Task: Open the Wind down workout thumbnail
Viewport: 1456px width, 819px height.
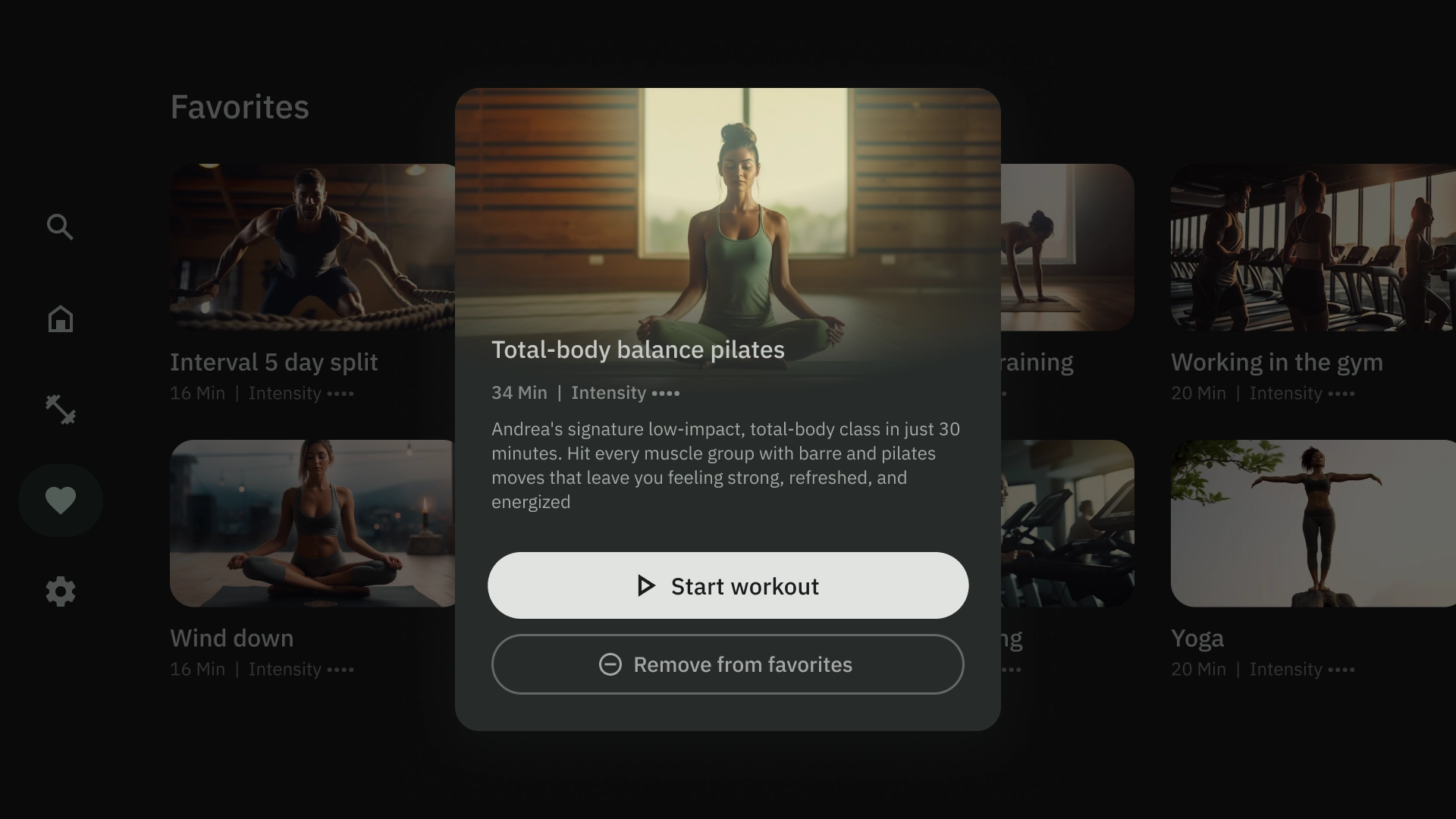Action: click(311, 523)
